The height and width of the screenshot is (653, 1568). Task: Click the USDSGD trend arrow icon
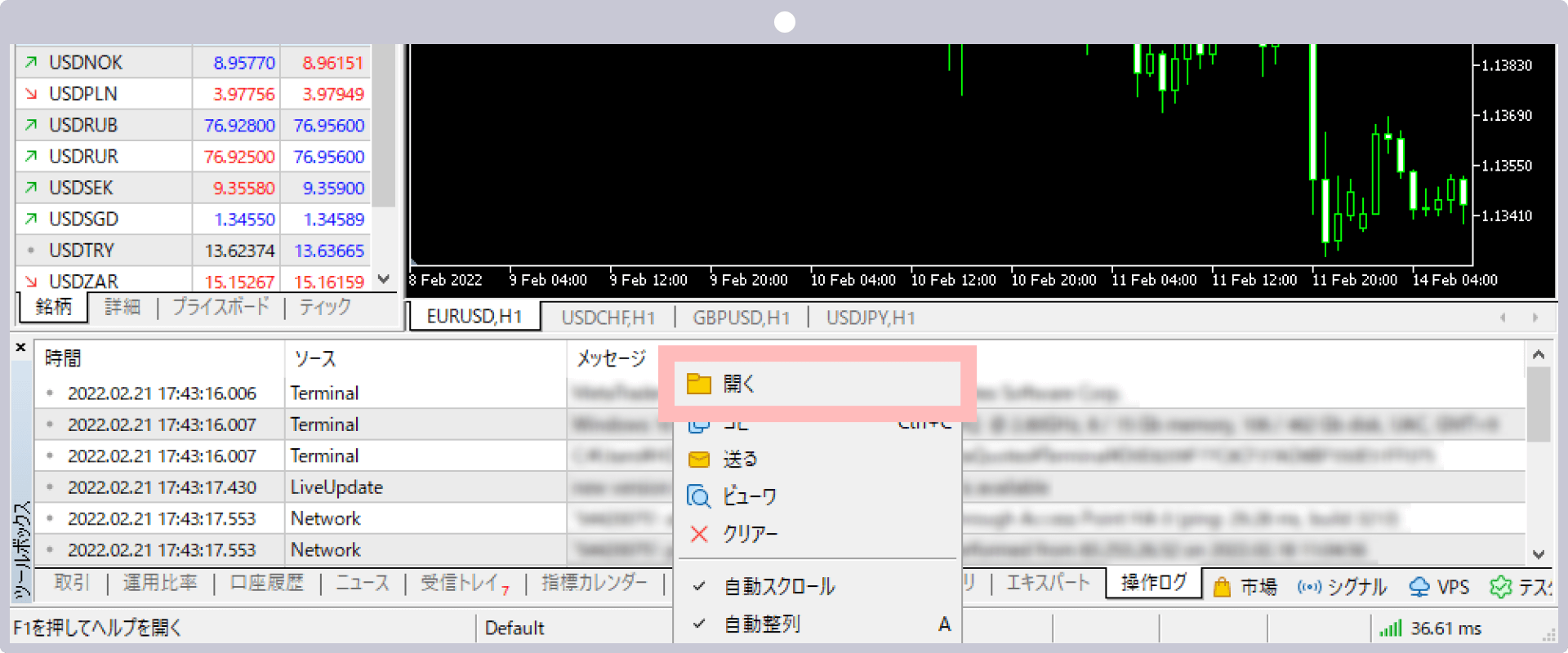pyautogui.click(x=31, y=219)
